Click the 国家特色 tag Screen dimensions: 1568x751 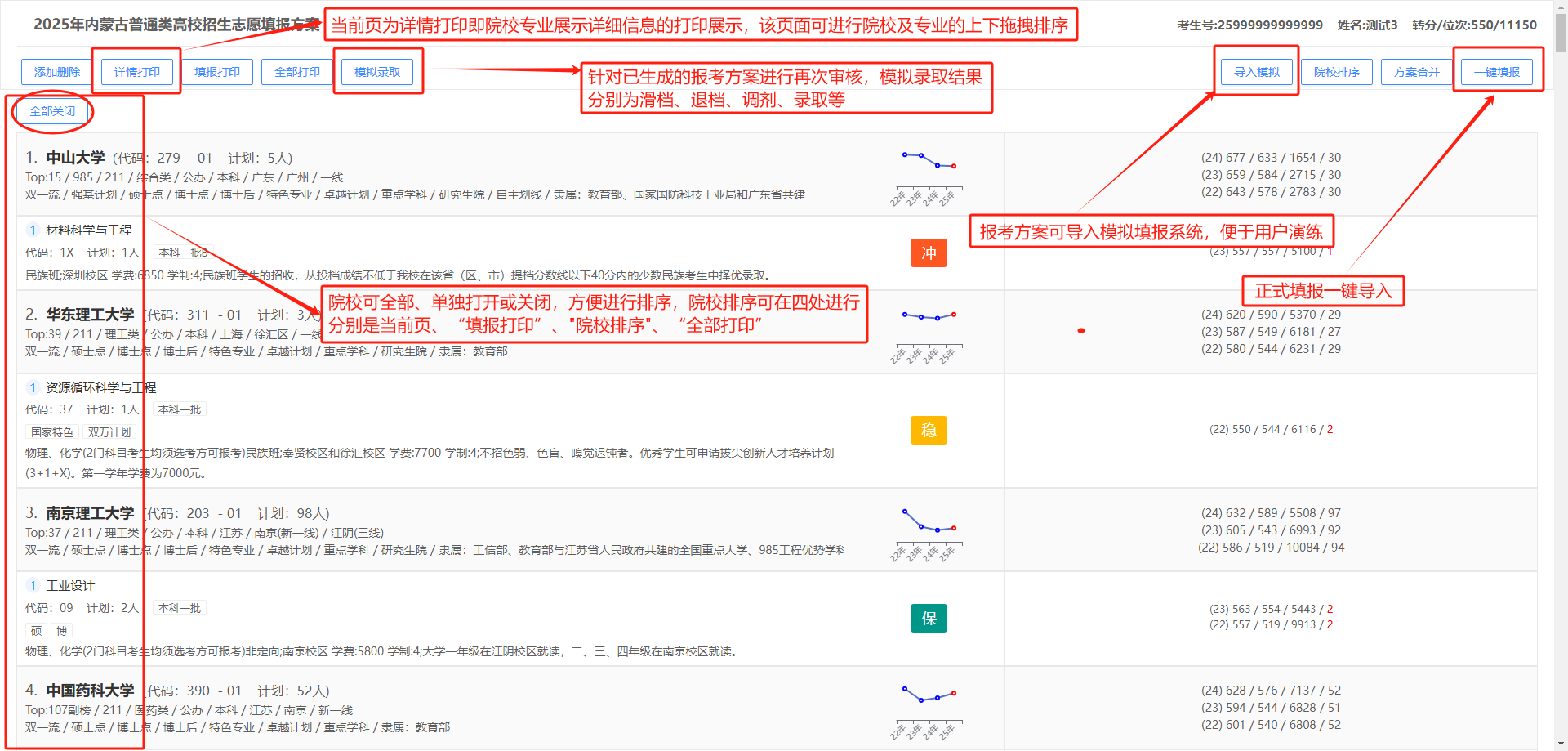pos(52,432)
